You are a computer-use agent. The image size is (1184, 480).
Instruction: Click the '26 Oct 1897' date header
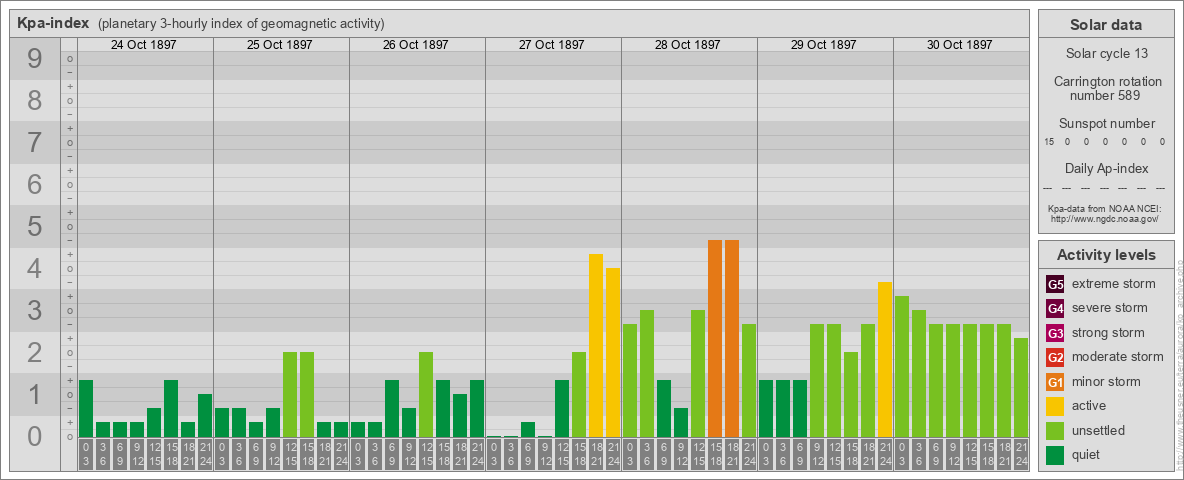coord(415,45)
